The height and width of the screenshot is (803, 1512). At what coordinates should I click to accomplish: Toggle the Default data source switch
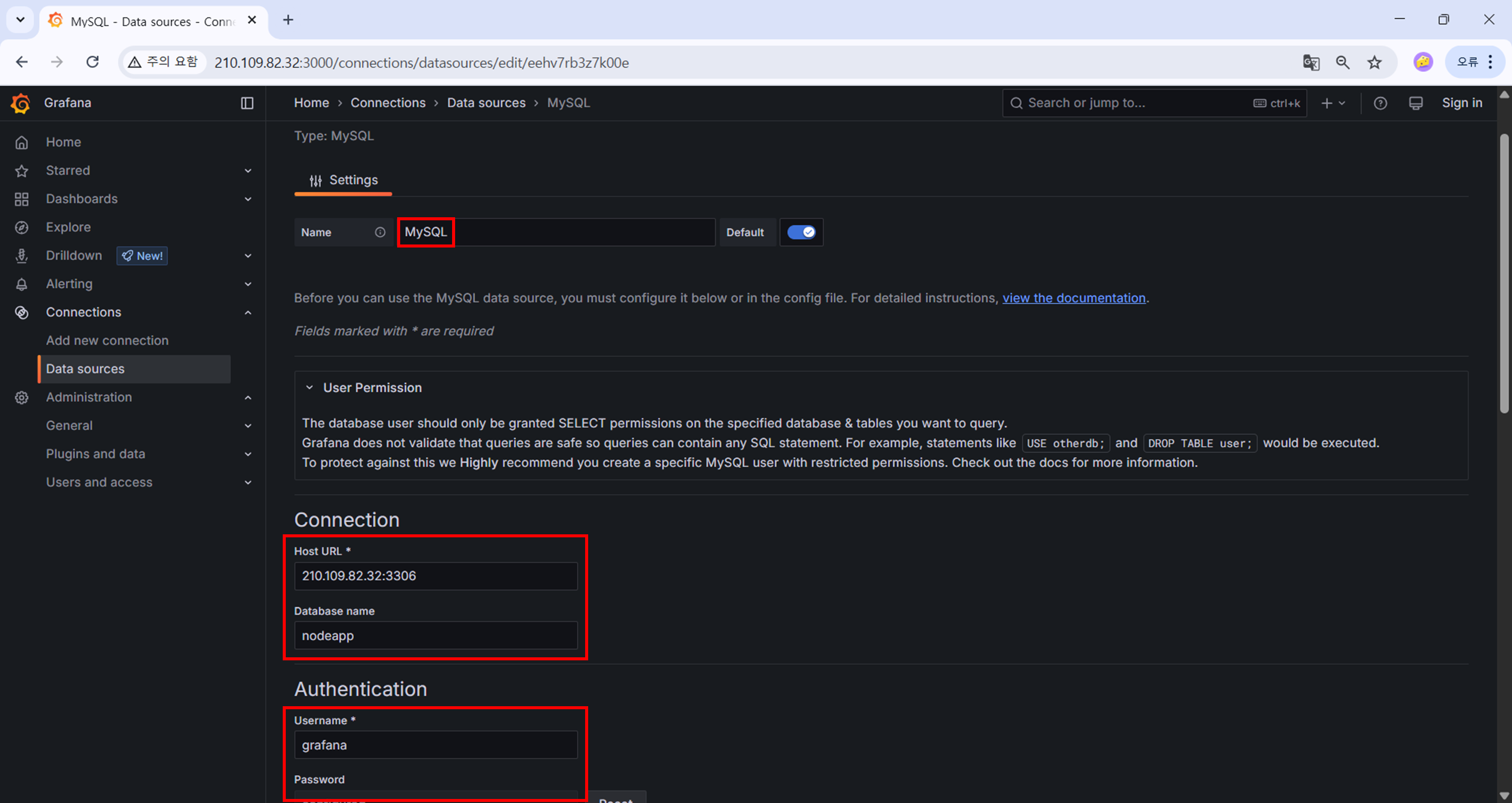(x=801, y=232)
